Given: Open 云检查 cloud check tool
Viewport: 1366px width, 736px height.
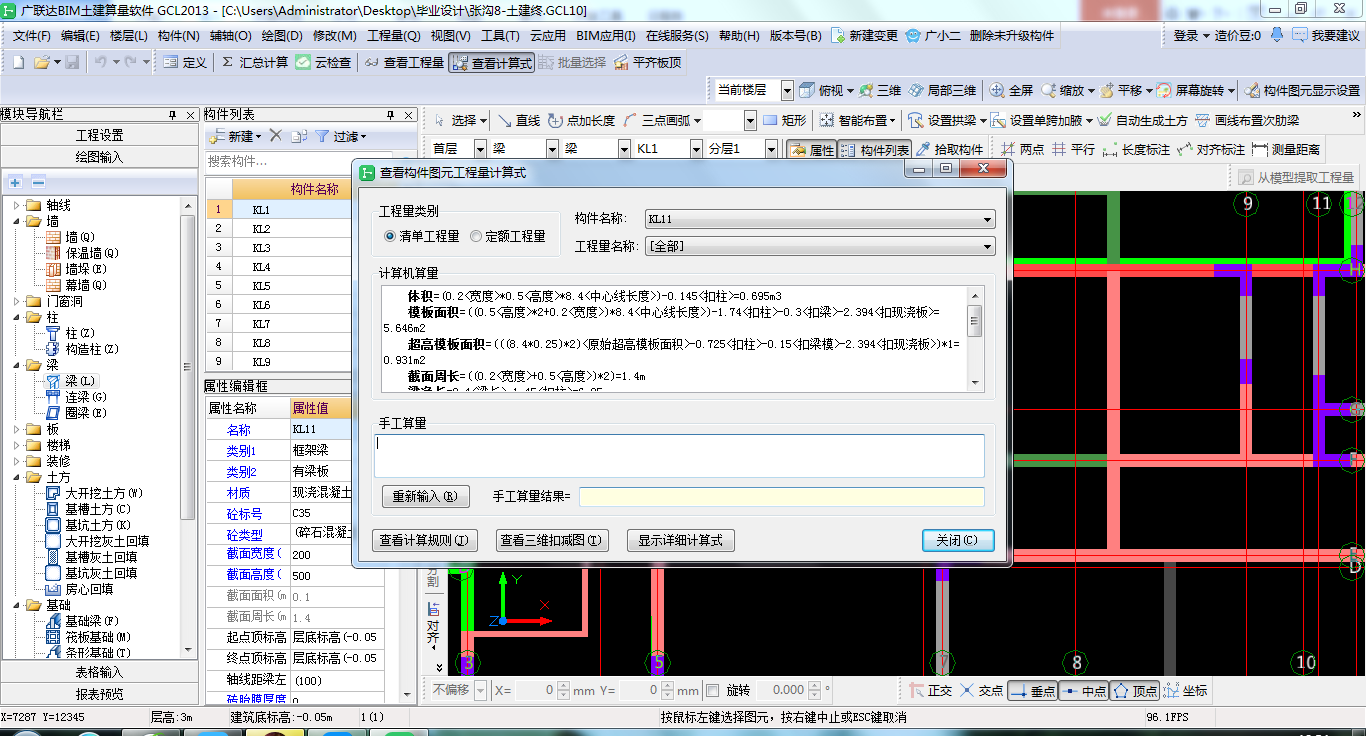Looking at the screenshot, I should [x=303, y=62].
